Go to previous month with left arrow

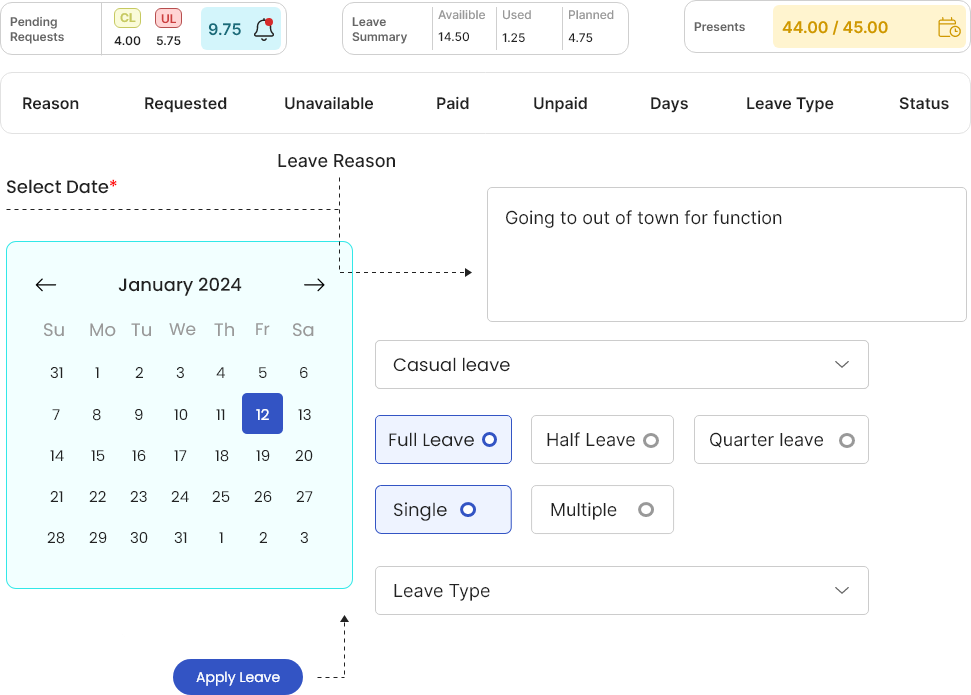tap(46, 285)
